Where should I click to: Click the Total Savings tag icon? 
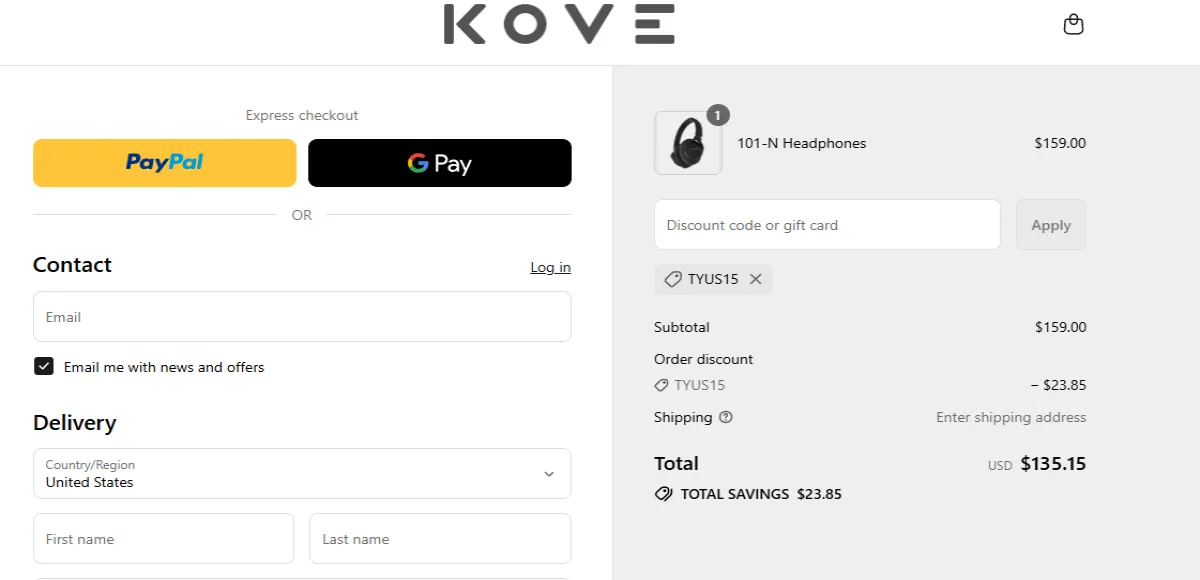click(663, 494)
